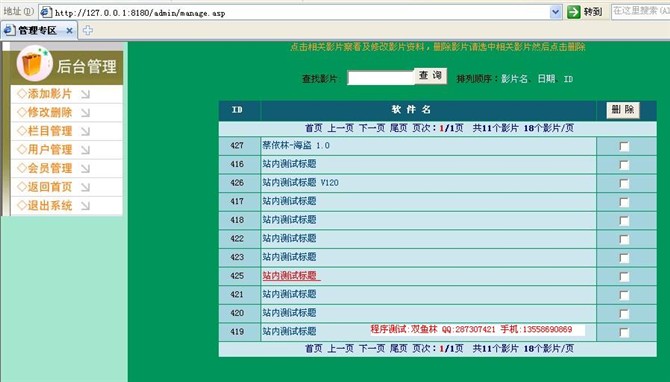Focus the browser search box at top right
This screenshot has width=670, height=382.
point(640,12)
